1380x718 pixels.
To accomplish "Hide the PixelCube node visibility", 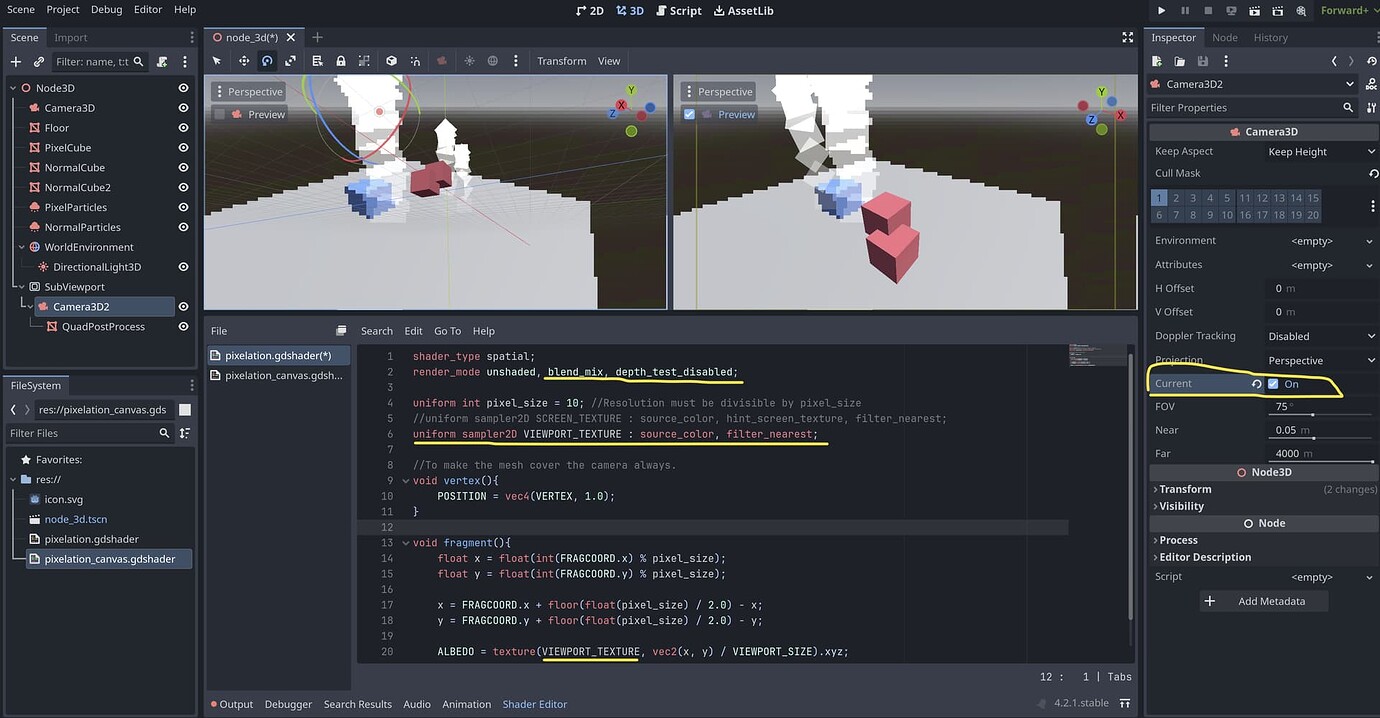I will click(x=183, y=148).
